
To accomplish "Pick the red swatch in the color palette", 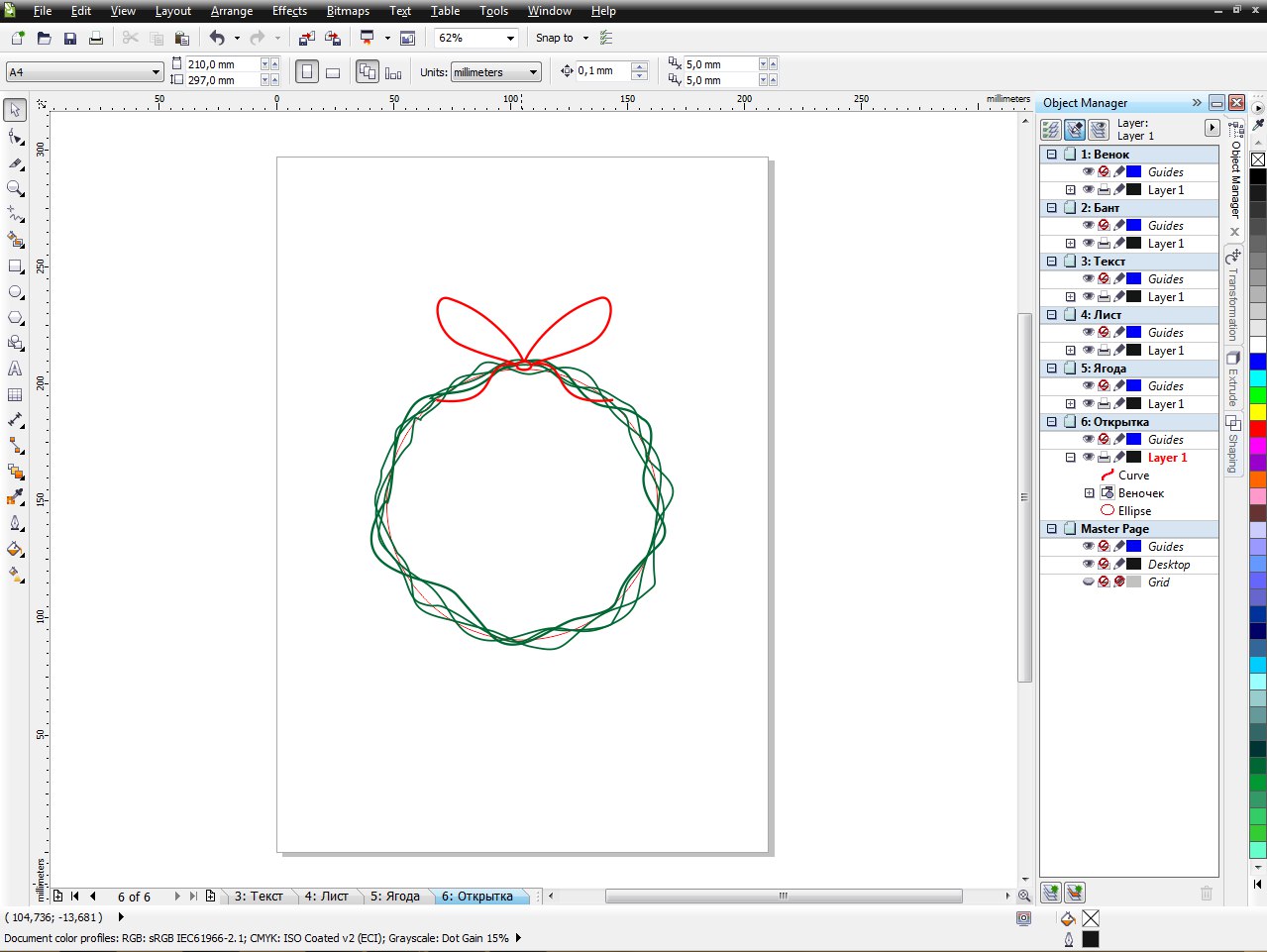I will click(1257, 428).
